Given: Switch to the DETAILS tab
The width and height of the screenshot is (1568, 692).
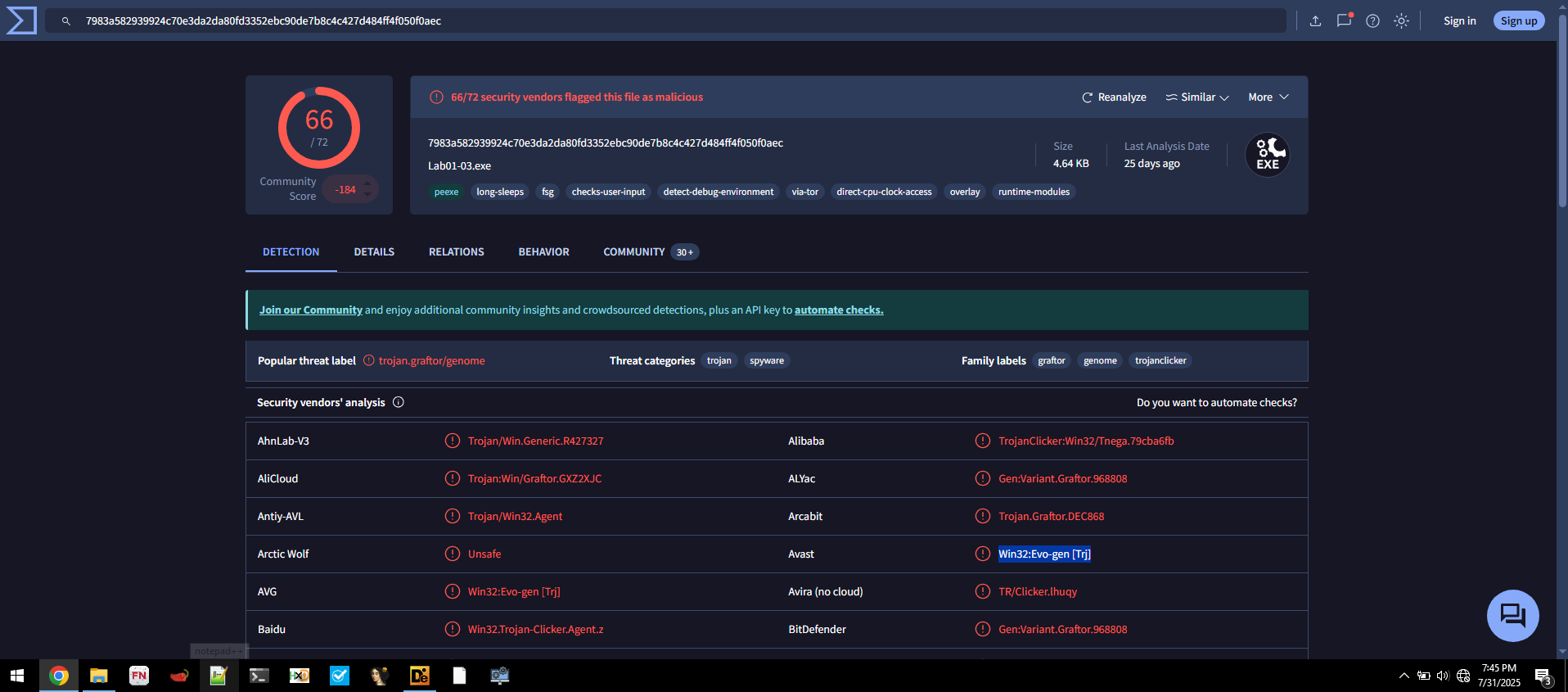Looking at the screenshot, I should click(x=374, y=252).
